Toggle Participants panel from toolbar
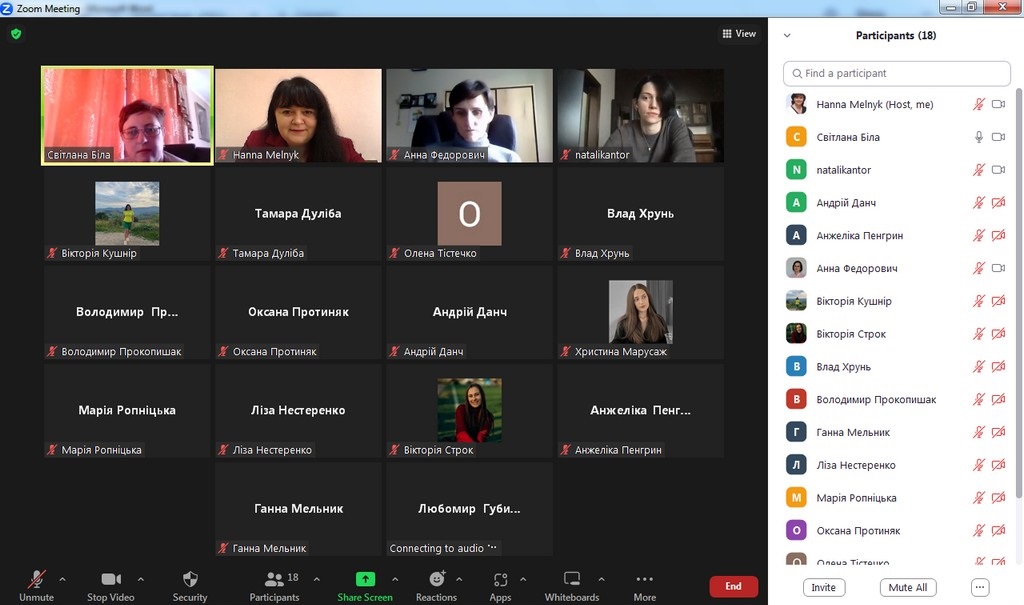 [274, 580]
